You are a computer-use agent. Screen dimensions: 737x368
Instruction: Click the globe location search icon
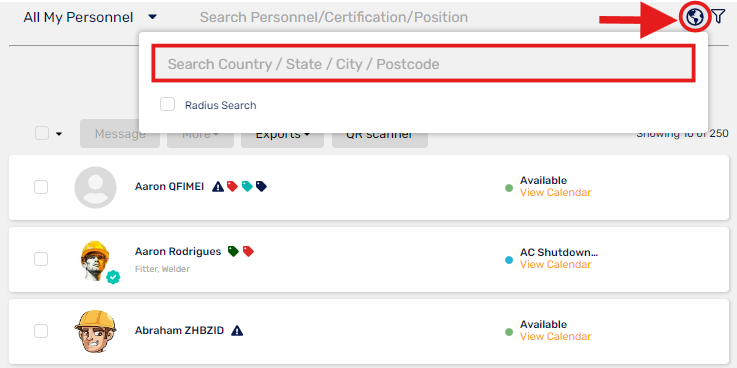695,17
